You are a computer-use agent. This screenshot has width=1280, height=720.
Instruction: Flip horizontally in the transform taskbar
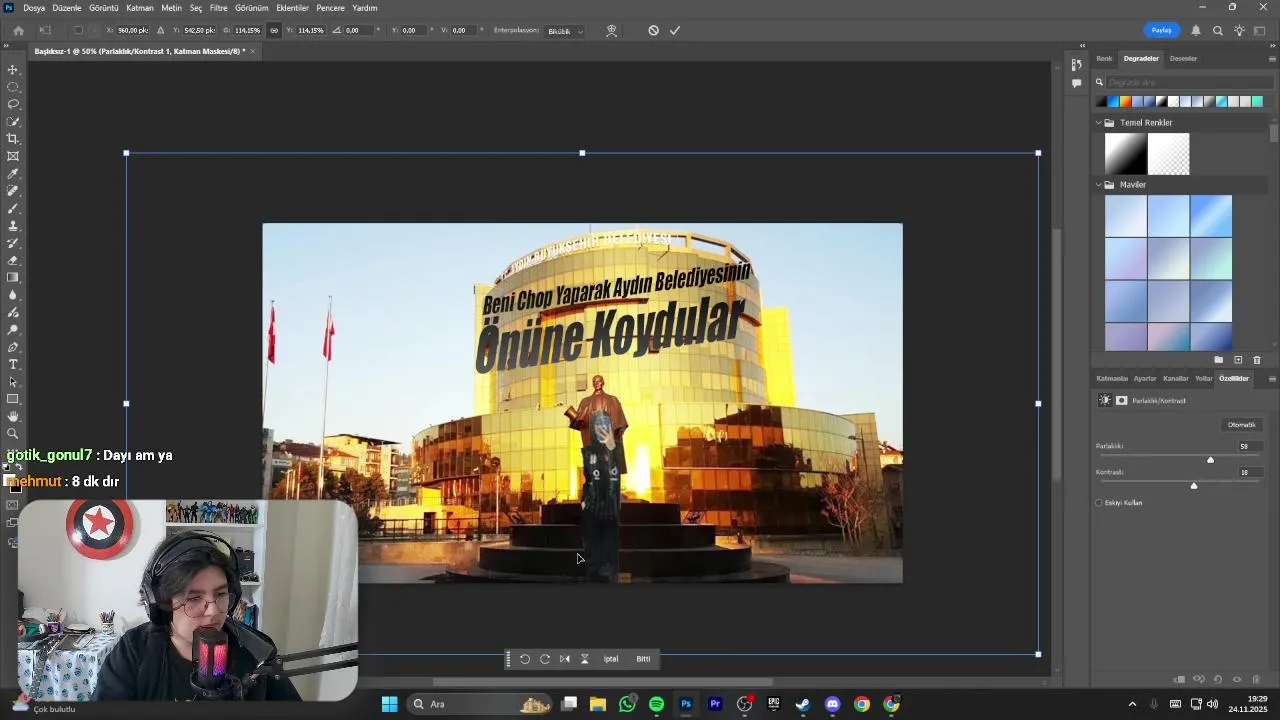point(565,659)
